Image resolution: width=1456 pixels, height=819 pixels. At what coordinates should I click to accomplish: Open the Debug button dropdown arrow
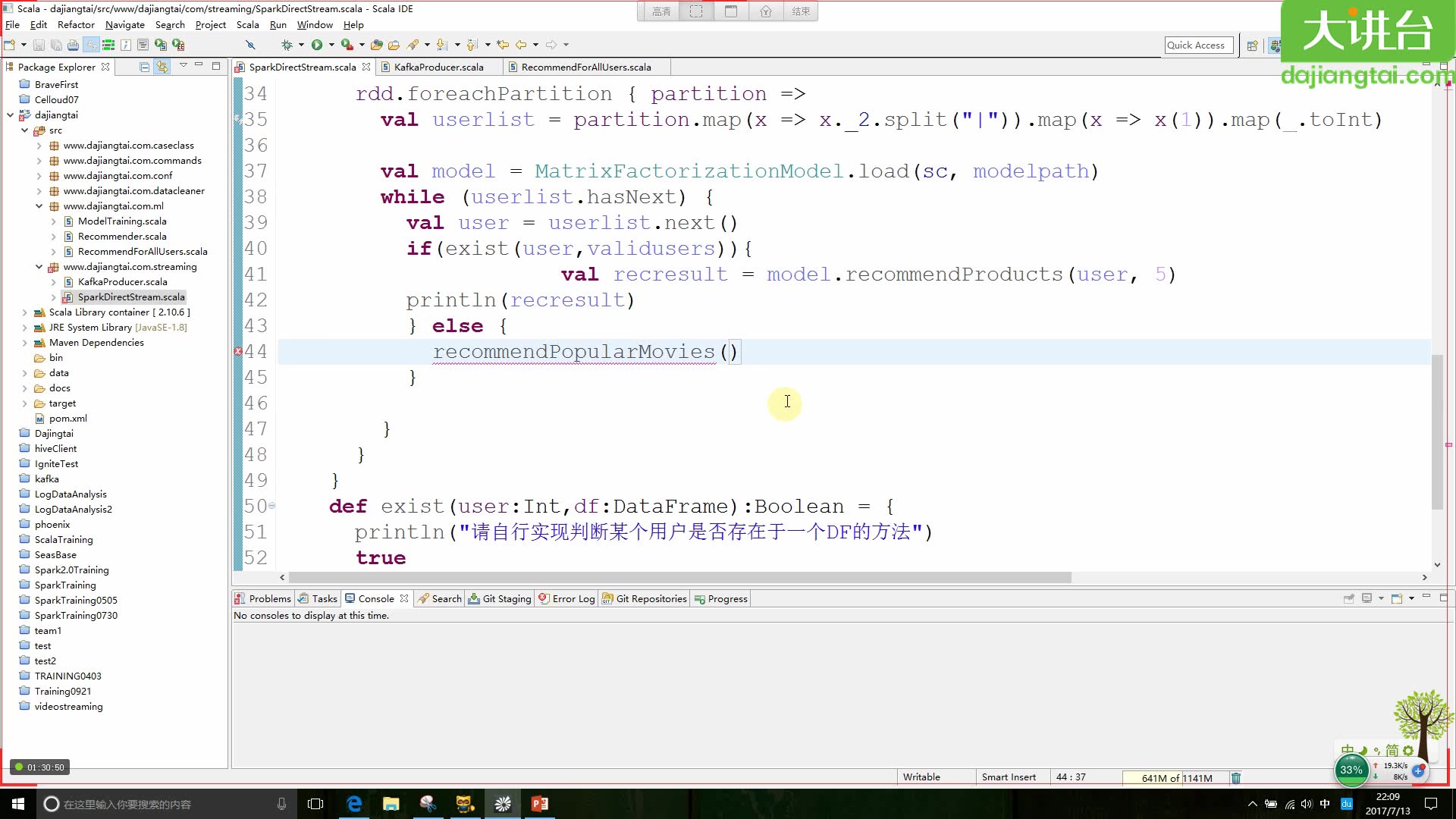[301, 45]
